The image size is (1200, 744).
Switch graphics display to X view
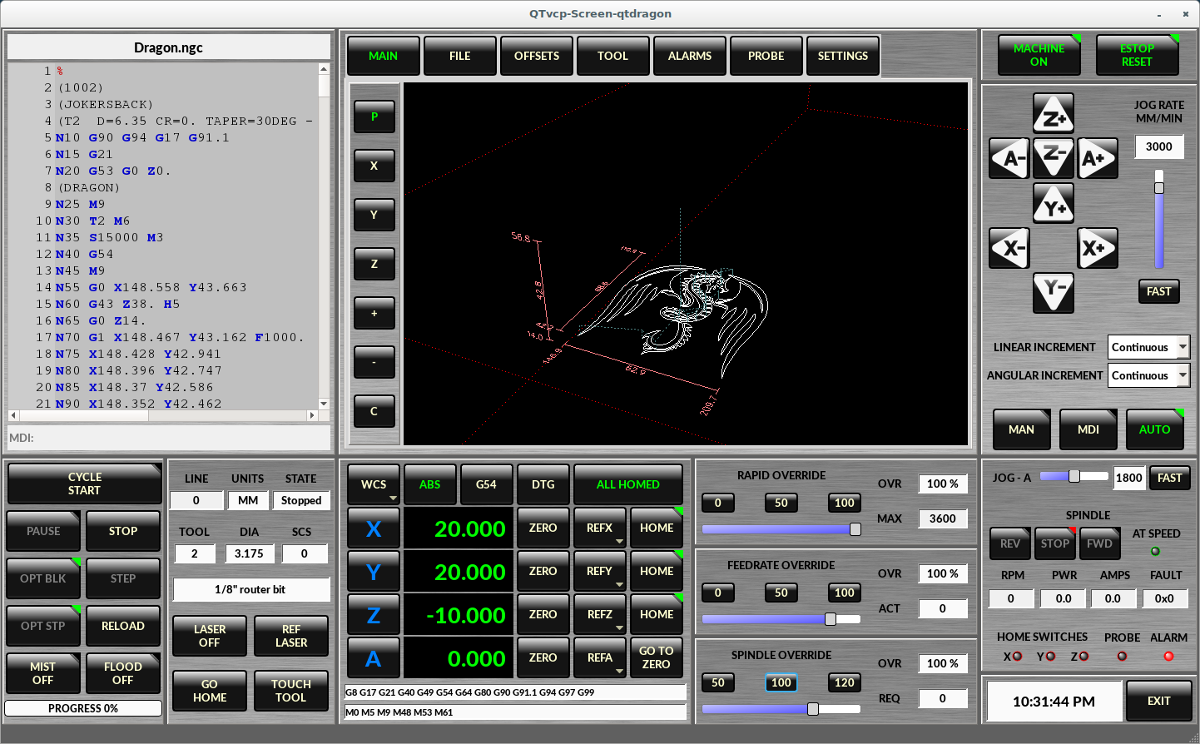point(374,166)
